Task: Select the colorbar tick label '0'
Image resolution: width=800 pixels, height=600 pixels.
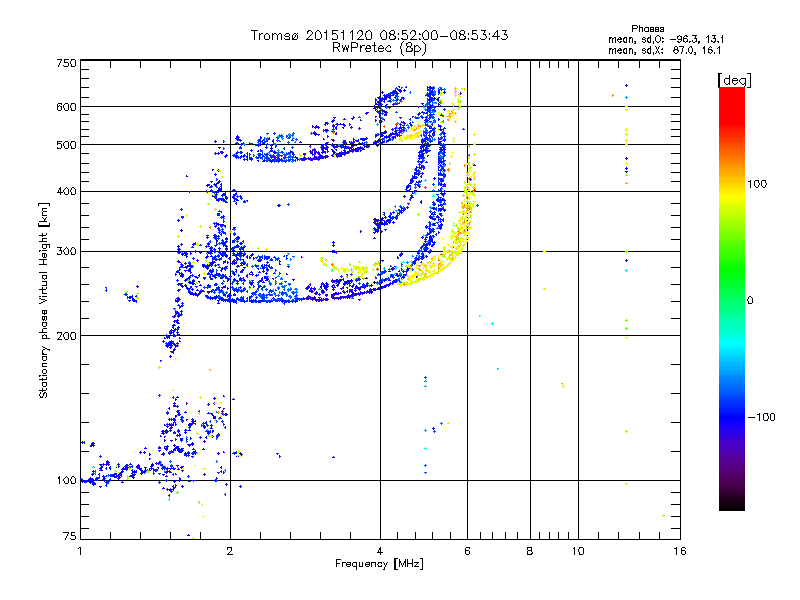Action: coord(750,301)
